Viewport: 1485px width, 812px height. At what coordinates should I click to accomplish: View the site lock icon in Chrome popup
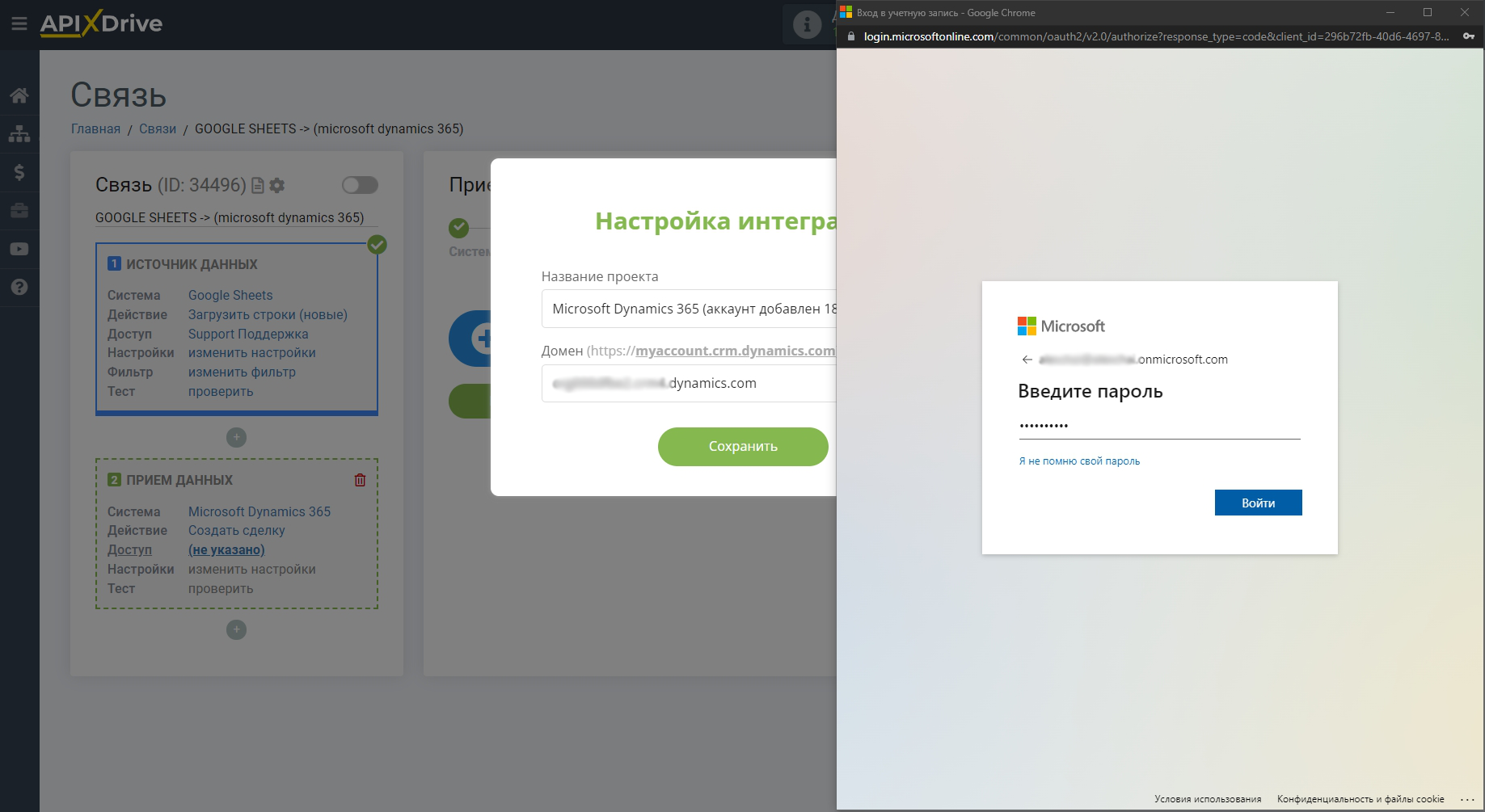coord(850,36)
